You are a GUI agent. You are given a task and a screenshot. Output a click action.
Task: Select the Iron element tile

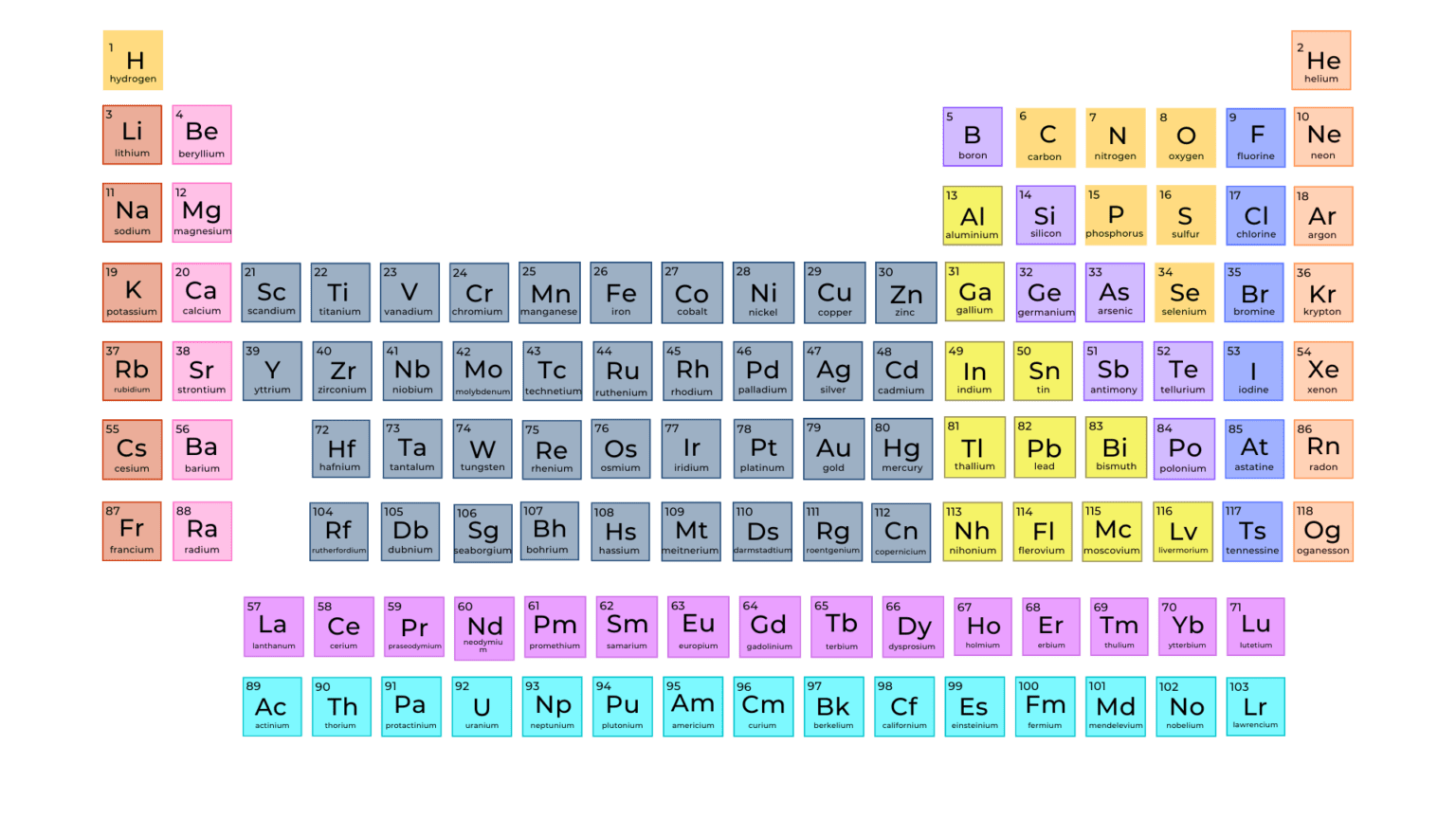(621, 293)
